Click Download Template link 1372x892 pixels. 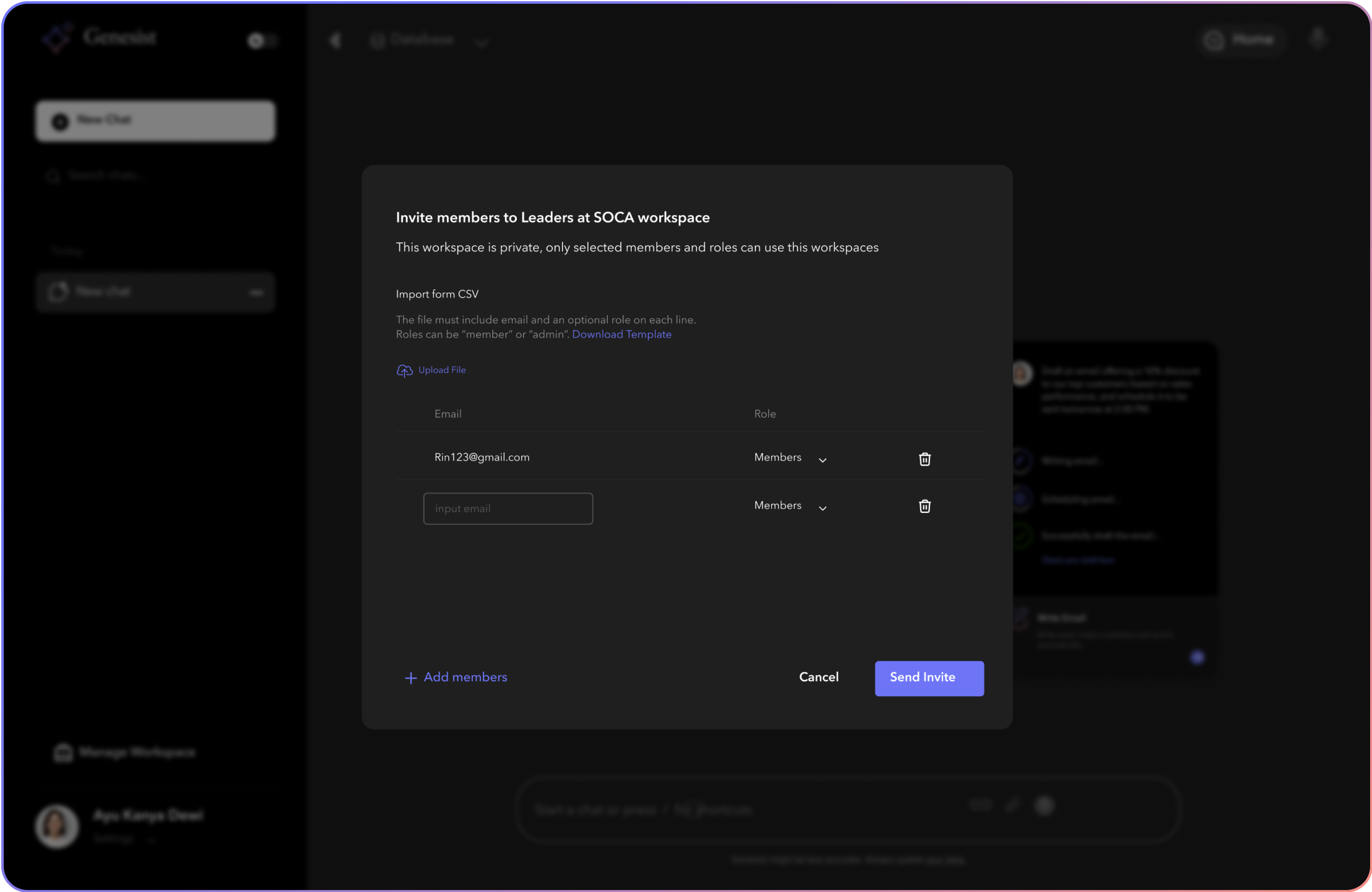click(621, 335)
